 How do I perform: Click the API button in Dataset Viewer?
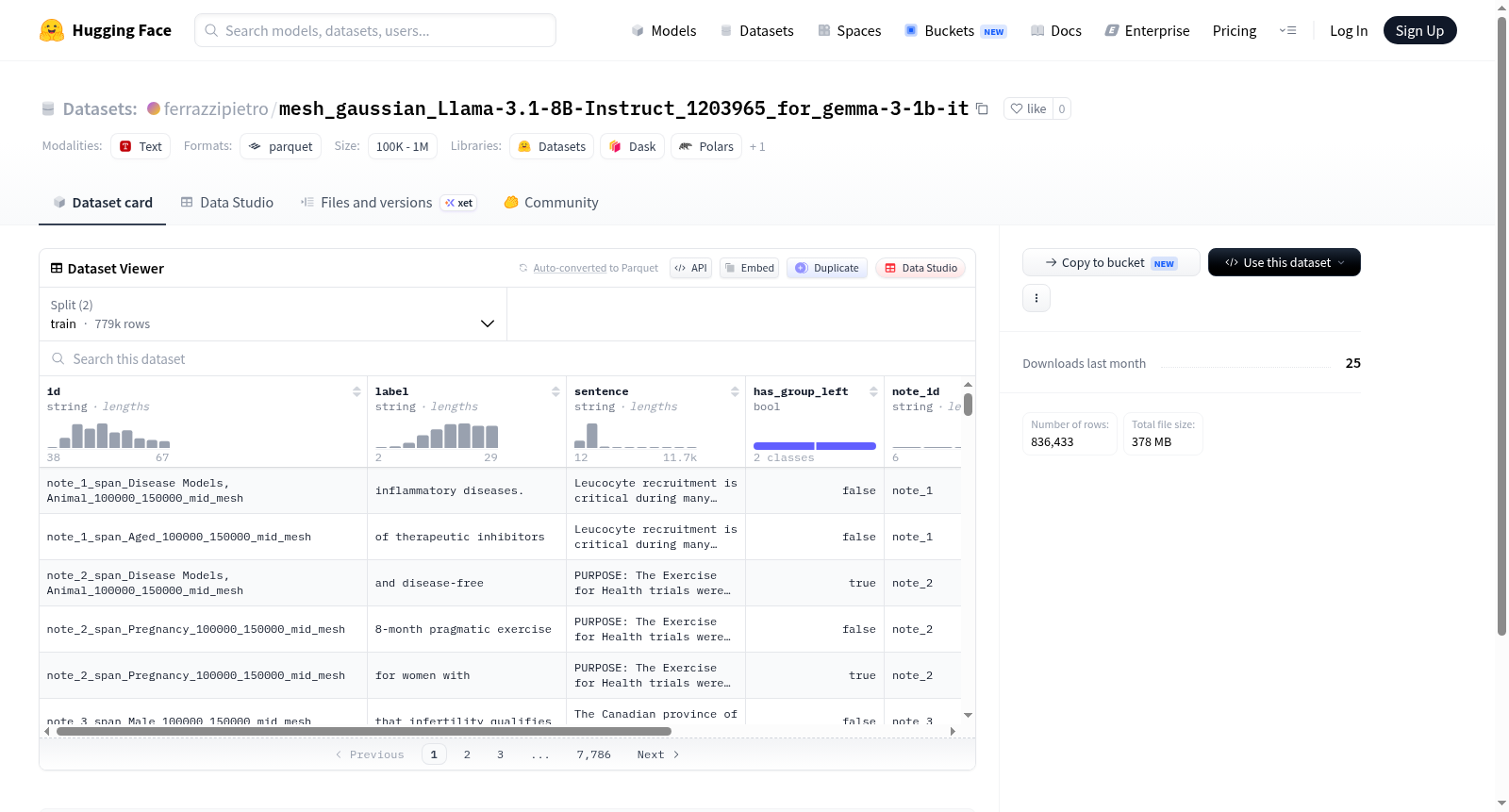690,268
